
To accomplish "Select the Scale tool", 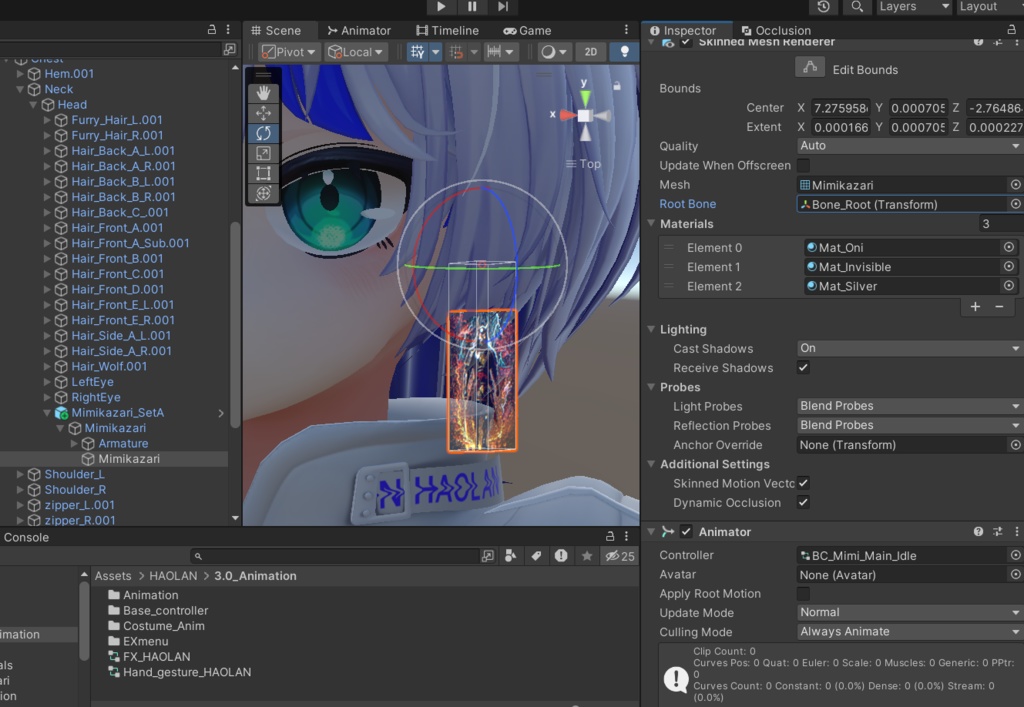I will (263, 153).
